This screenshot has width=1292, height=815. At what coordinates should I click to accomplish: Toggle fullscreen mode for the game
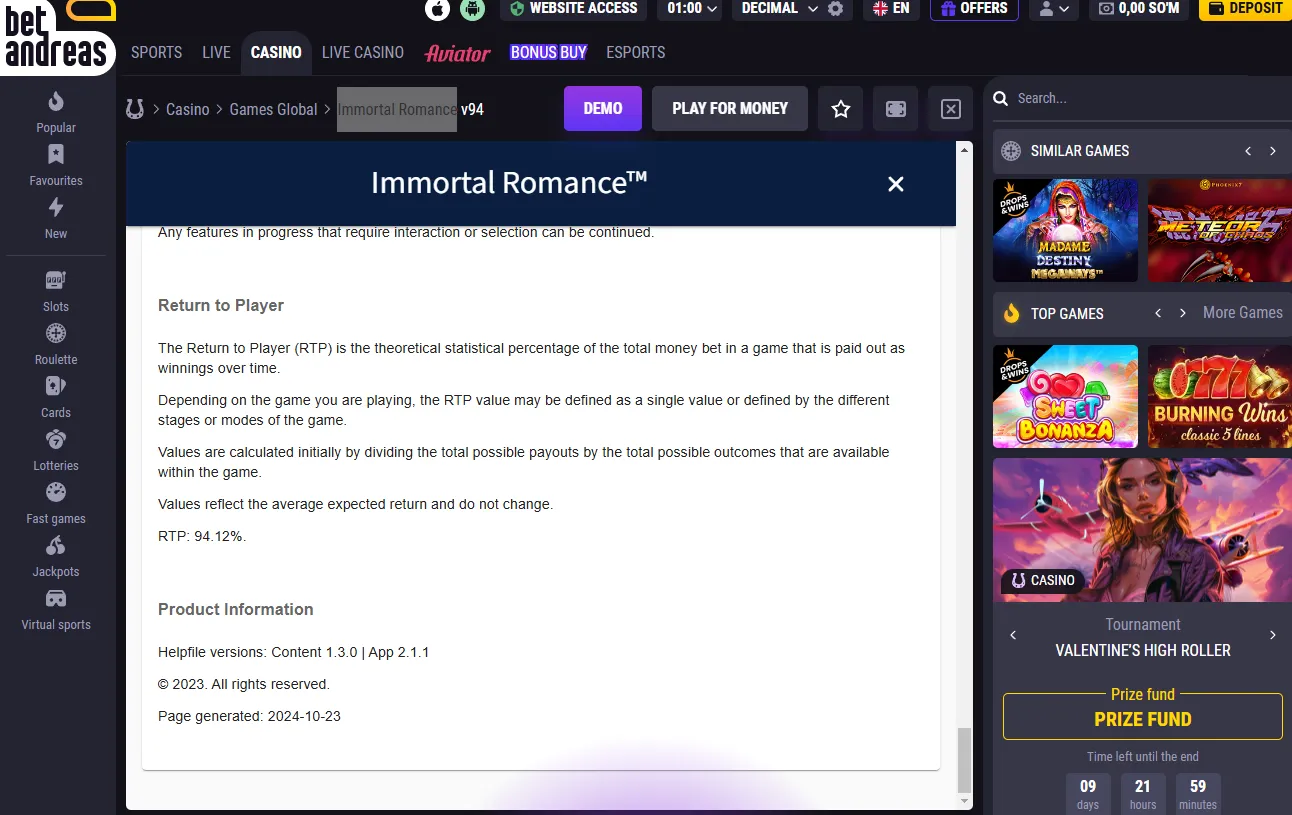(x=896, y=109)
